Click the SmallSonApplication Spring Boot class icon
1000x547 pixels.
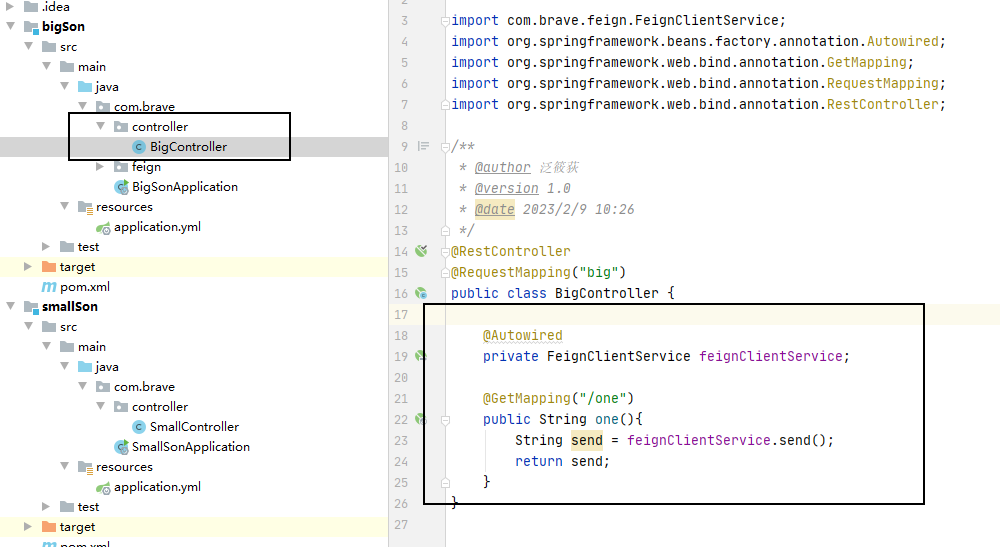pos(121,447)
